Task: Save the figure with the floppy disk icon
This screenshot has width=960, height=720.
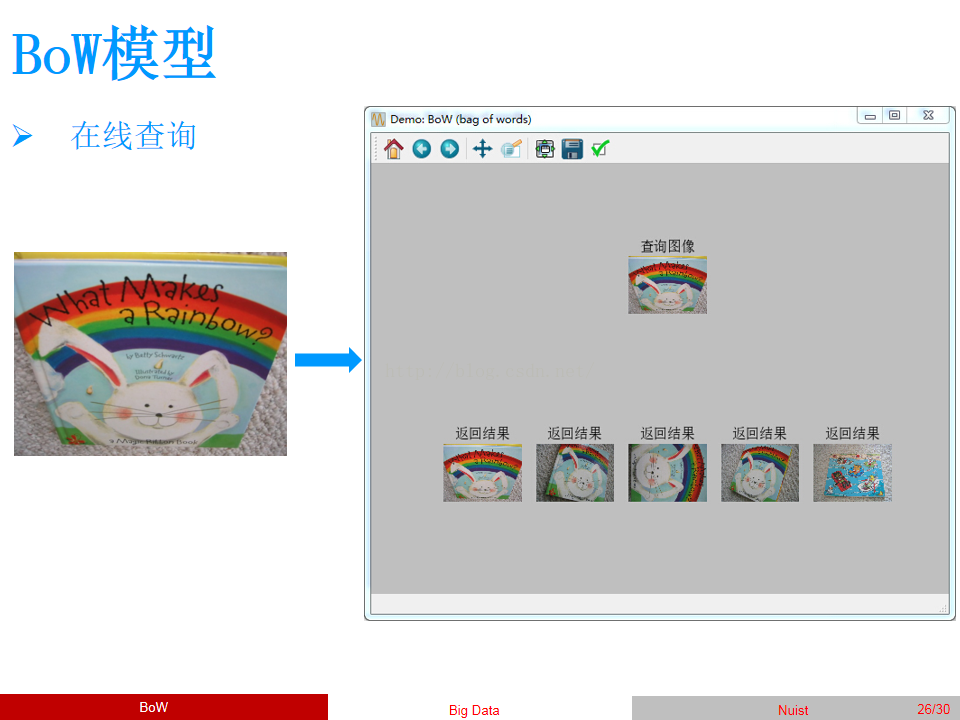Action: click(572, 149)
